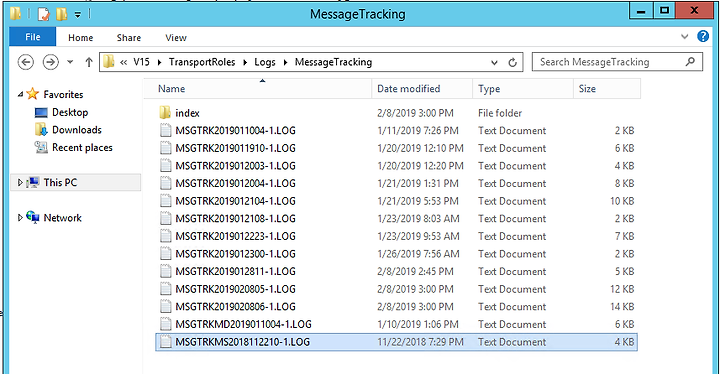Image resolution: width=720 pixels, height=374 pixels.
Task: Open Customize Quick Access Toolbar dropdown
Action: (x=78, y=15)
